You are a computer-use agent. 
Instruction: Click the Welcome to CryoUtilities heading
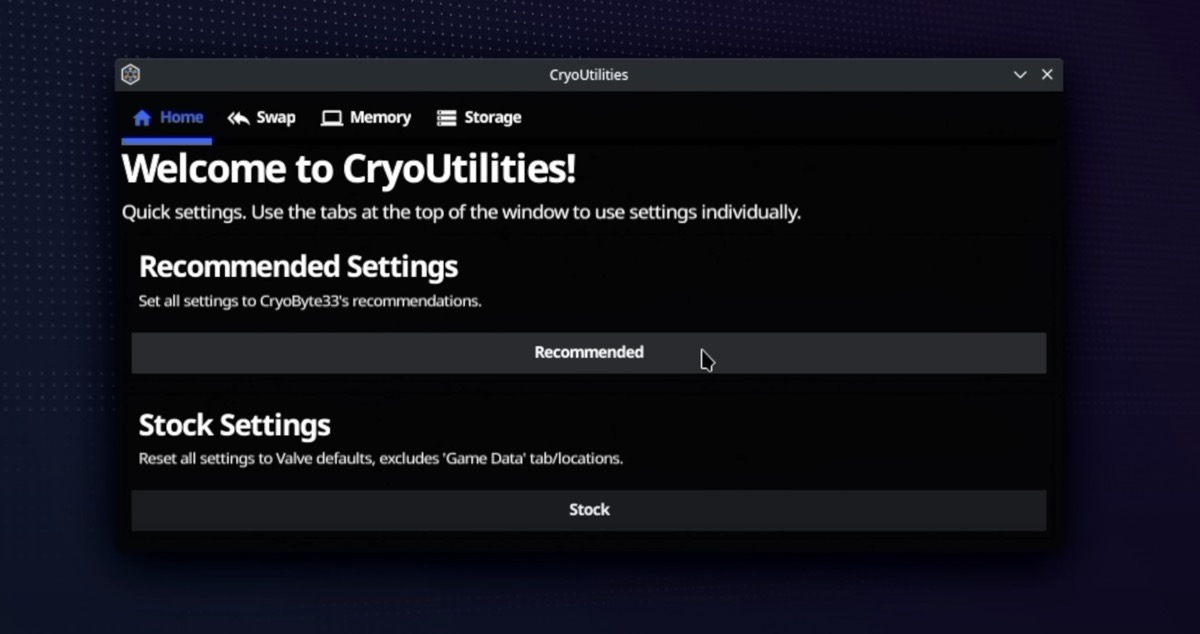pyautogui.click(x=349, y=168)
